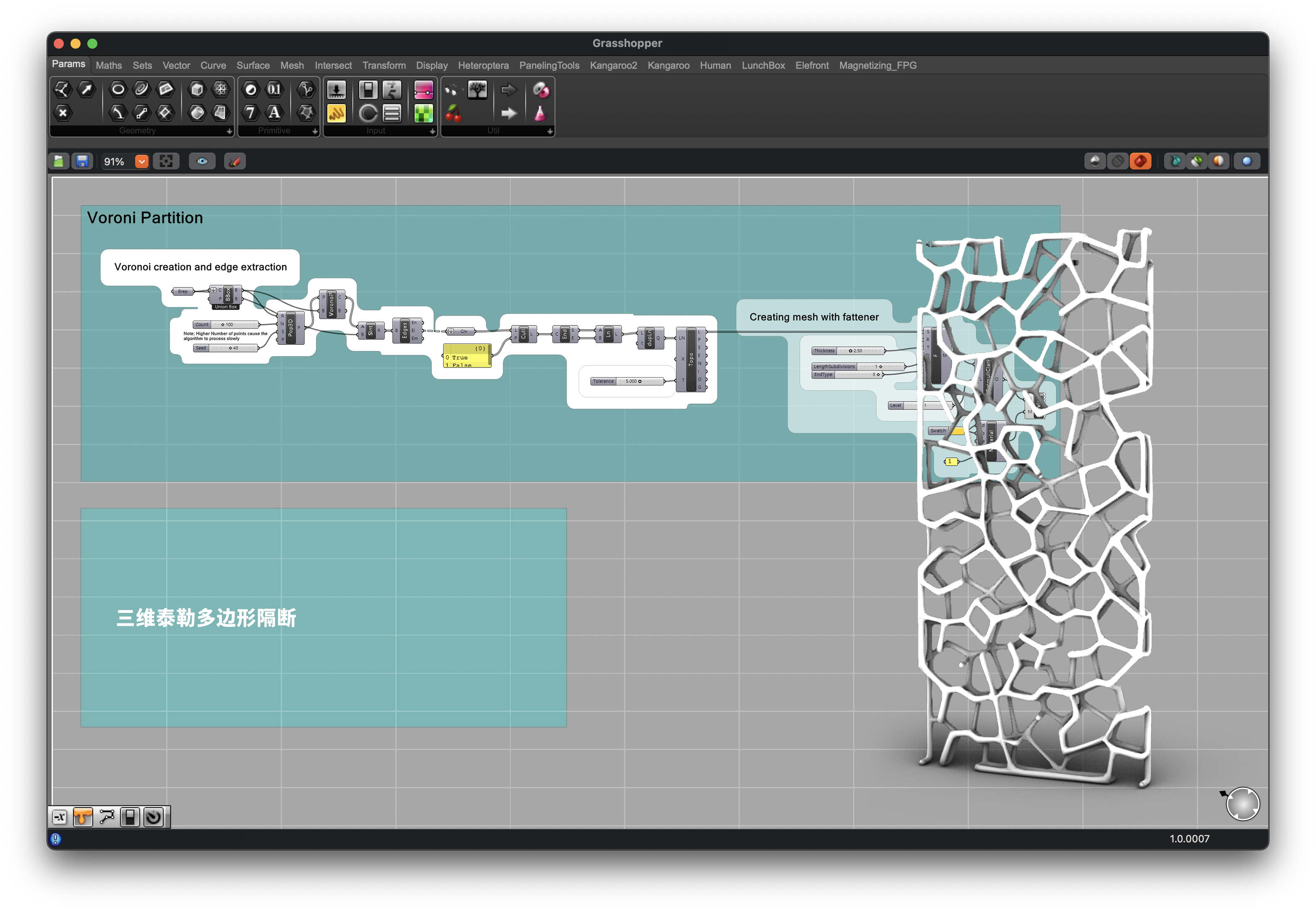Switch to the Kangaroo2 tab
The image size is (1316, 912).
[613, 65]
